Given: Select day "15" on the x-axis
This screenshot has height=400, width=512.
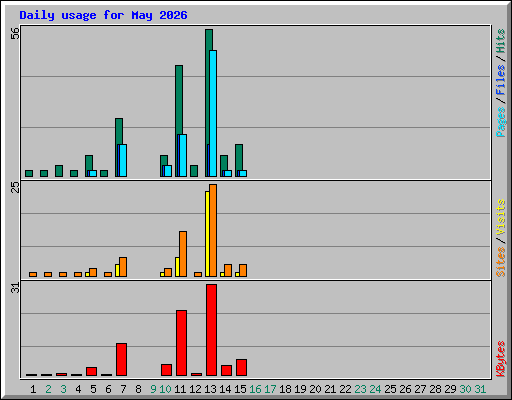Looking at the screenshot, I should [240, 389].
